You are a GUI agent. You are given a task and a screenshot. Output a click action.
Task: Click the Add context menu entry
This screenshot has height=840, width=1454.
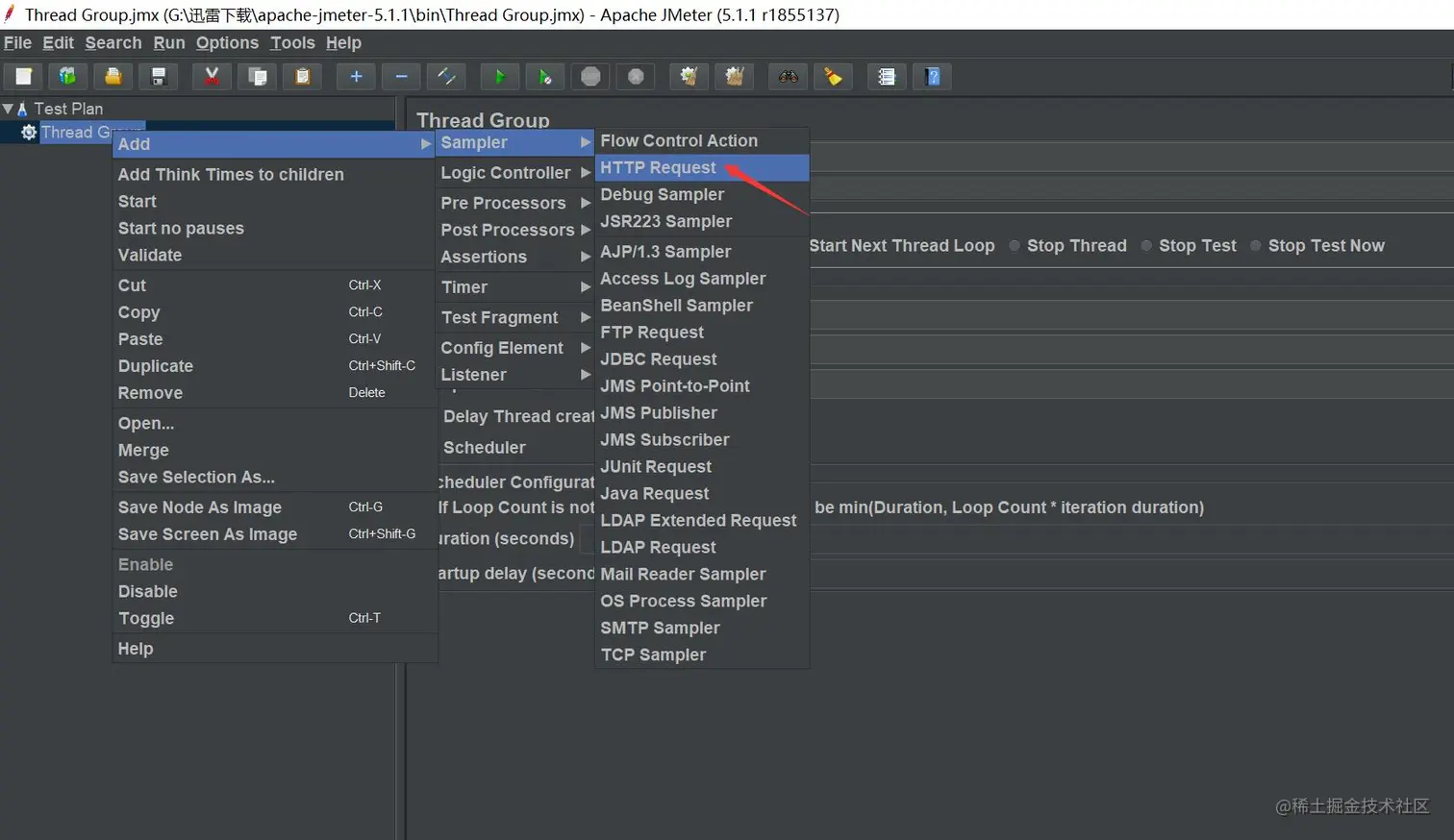(x=275, y=144)
